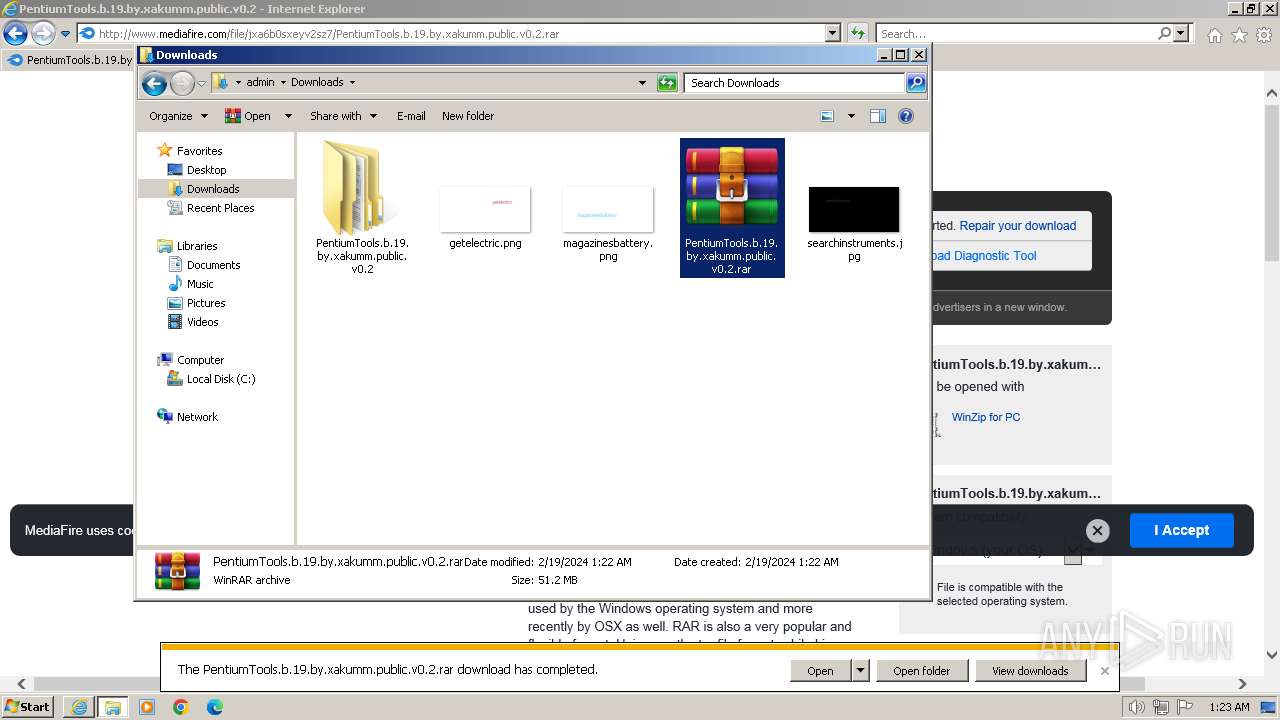
Task: Click Open in Explorer toolbar
Action: pos(248,116)
